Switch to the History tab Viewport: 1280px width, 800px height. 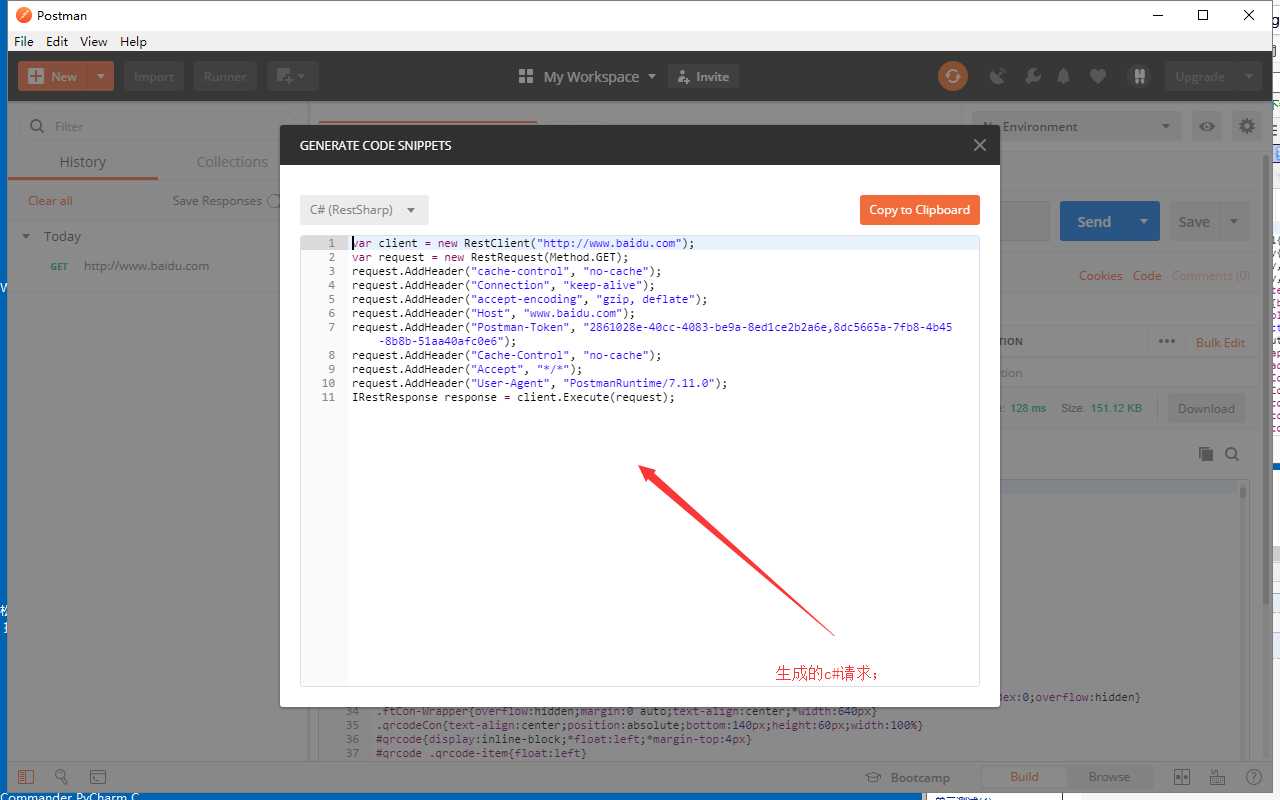82,162
